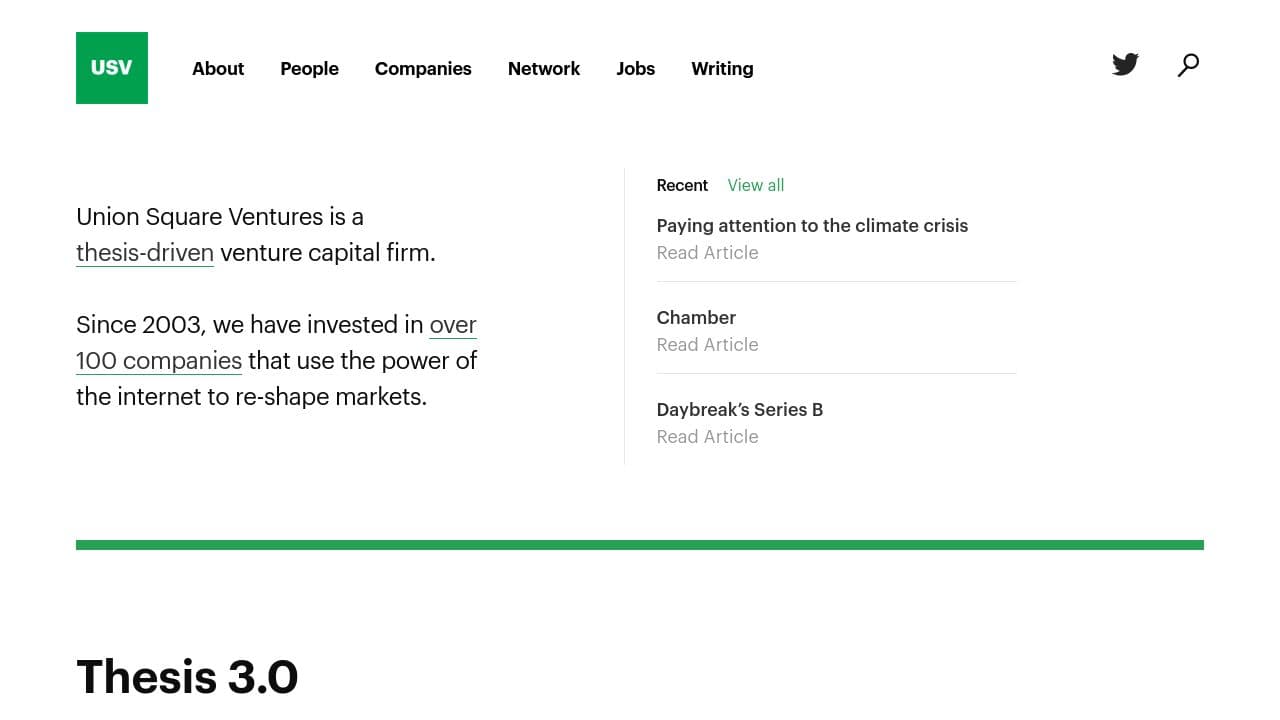Click the search magnifier icon

click(1188, 64)
